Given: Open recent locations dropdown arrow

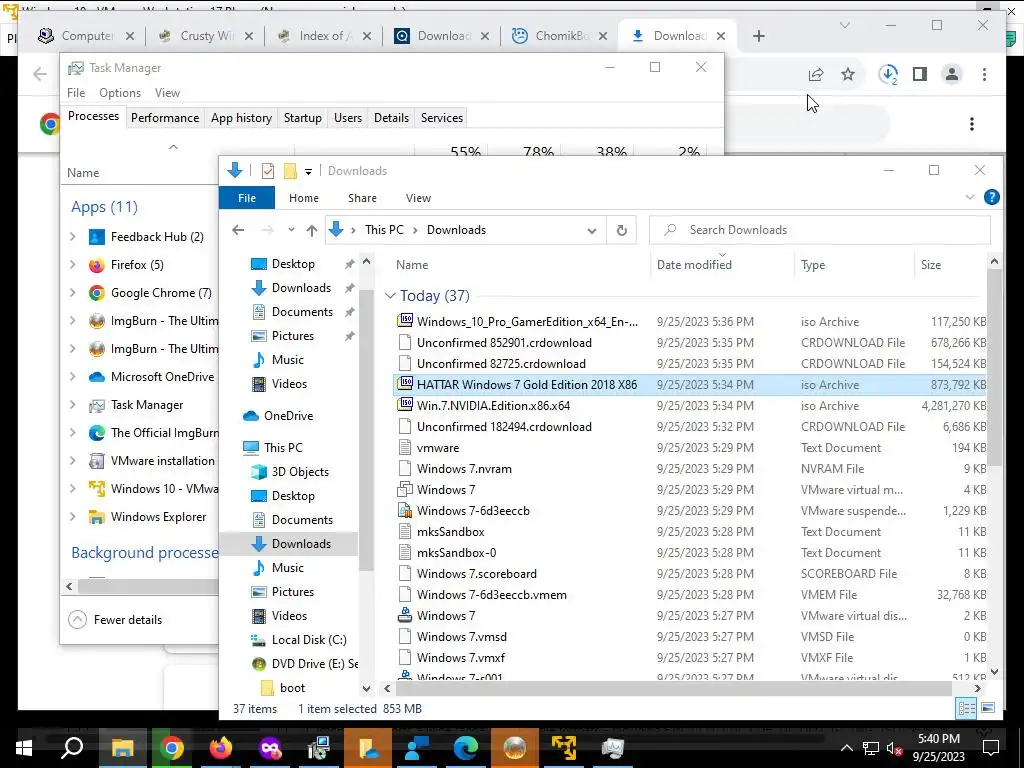Looking at the screenshot, I should [x=291, y=230].
